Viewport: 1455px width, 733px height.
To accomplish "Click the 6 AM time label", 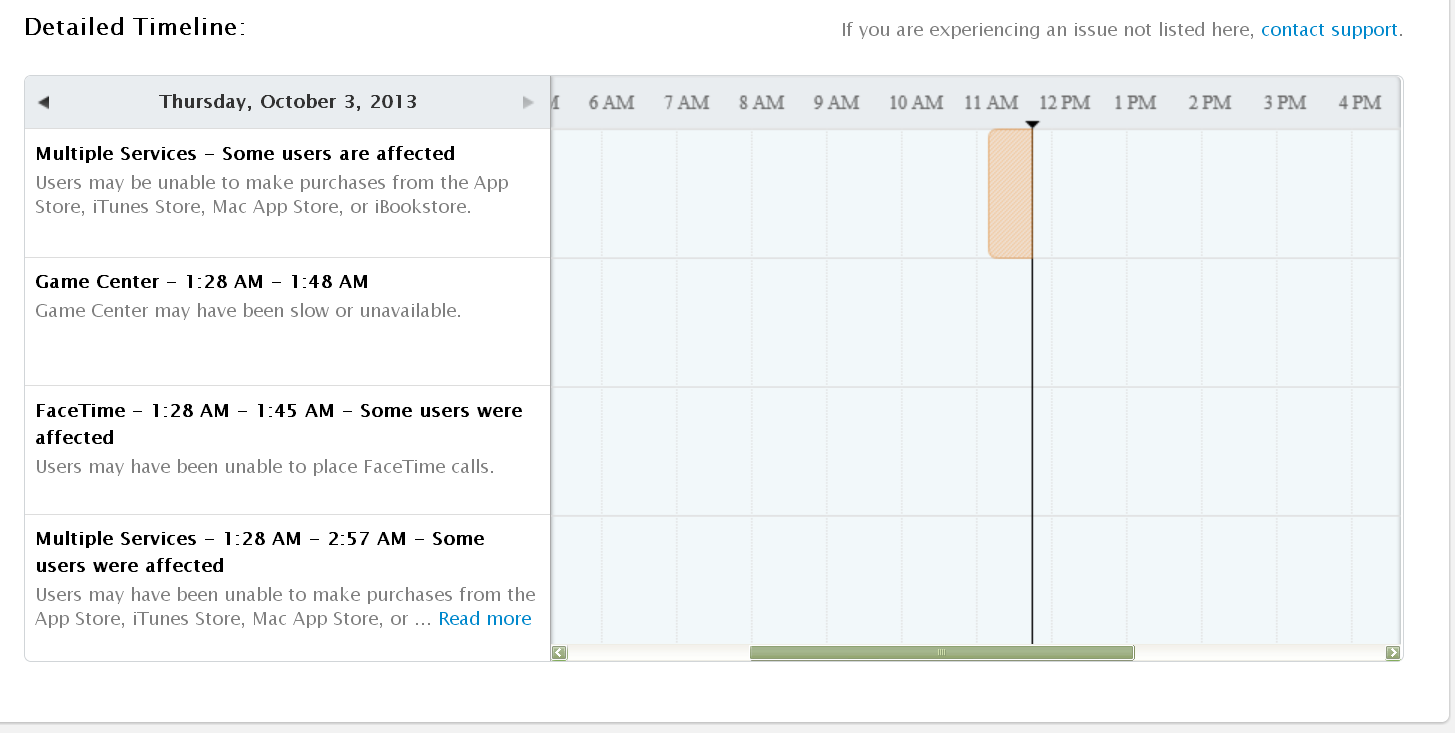I will point(611,102).
